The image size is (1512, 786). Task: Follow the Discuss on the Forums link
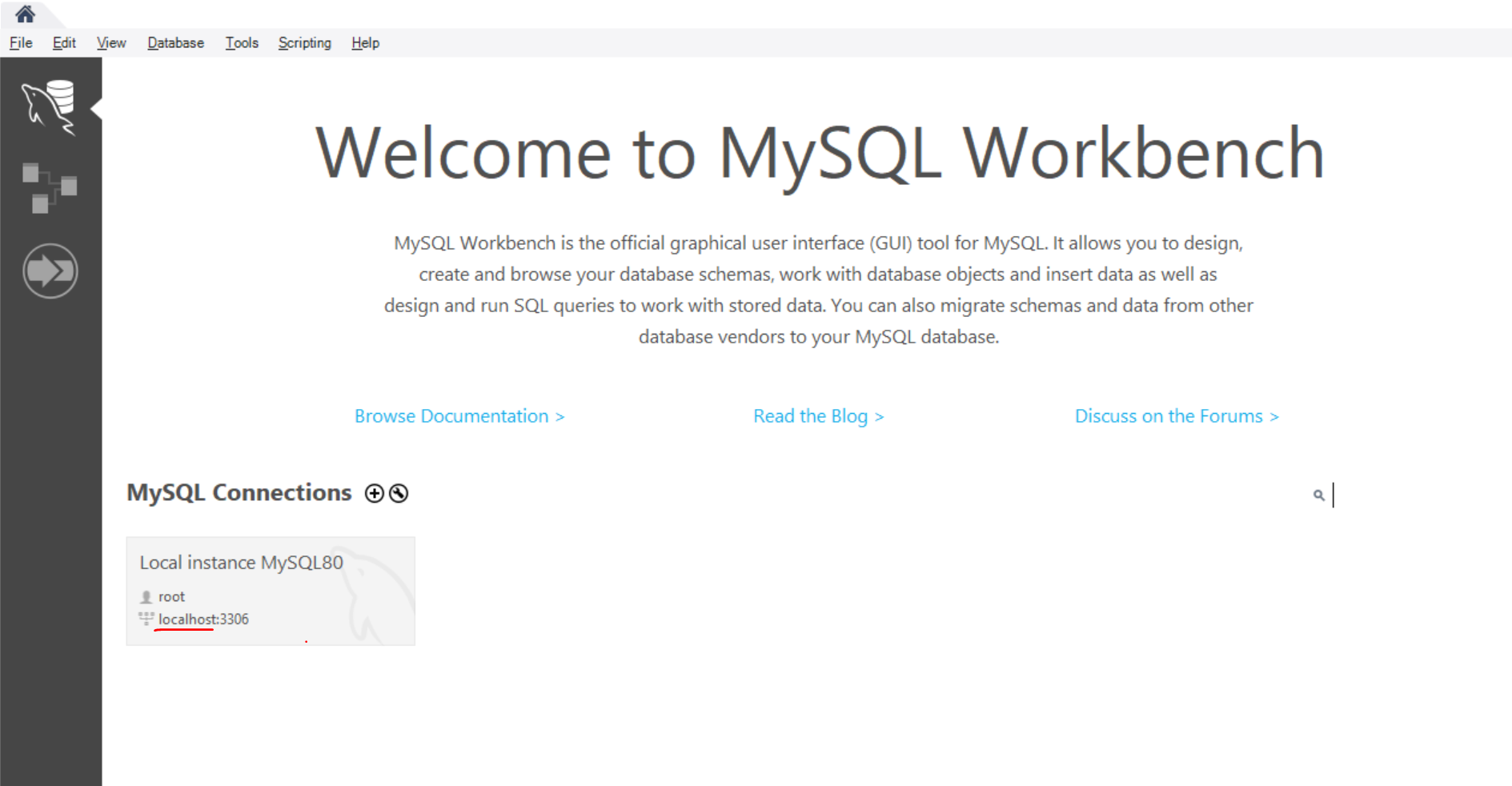pos(1177,416)
